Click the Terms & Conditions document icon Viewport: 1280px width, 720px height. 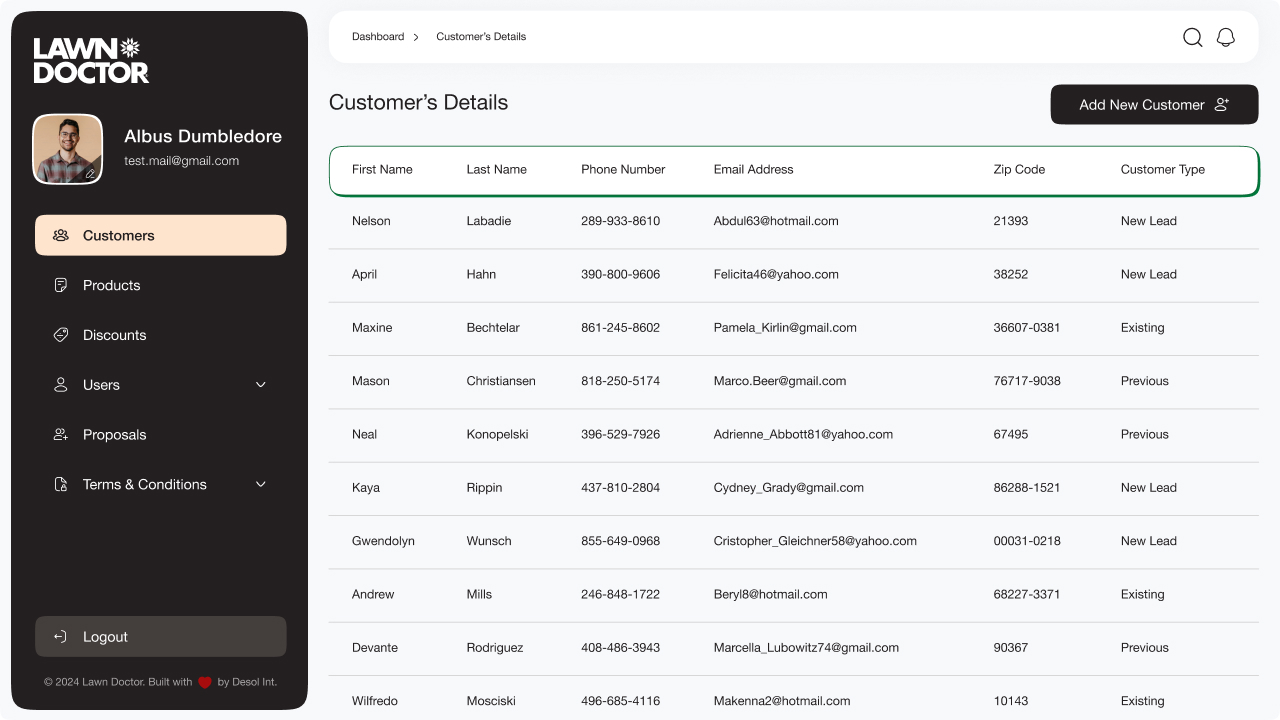point(61,484)
